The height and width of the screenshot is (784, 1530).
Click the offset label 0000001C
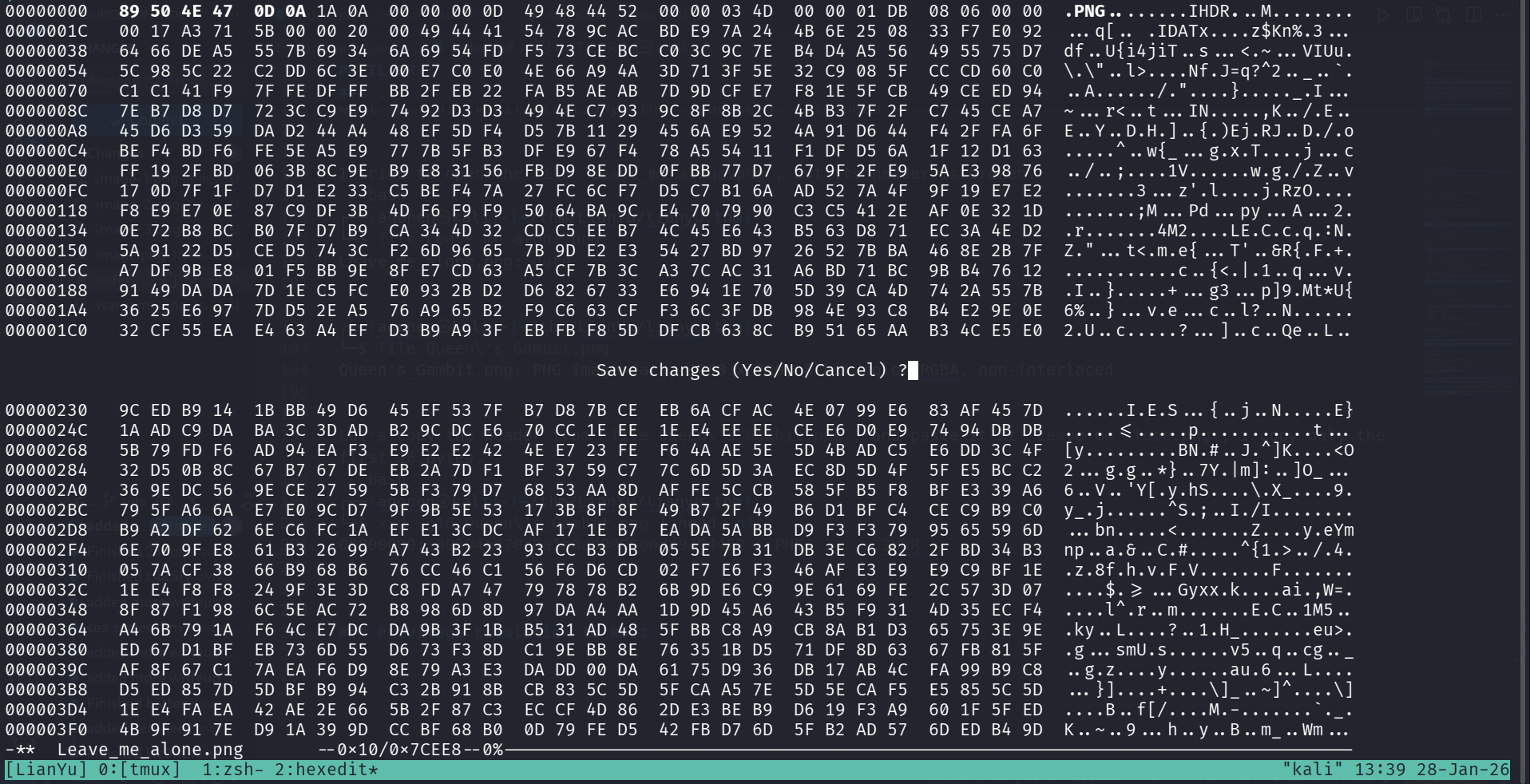click(46, 31)
